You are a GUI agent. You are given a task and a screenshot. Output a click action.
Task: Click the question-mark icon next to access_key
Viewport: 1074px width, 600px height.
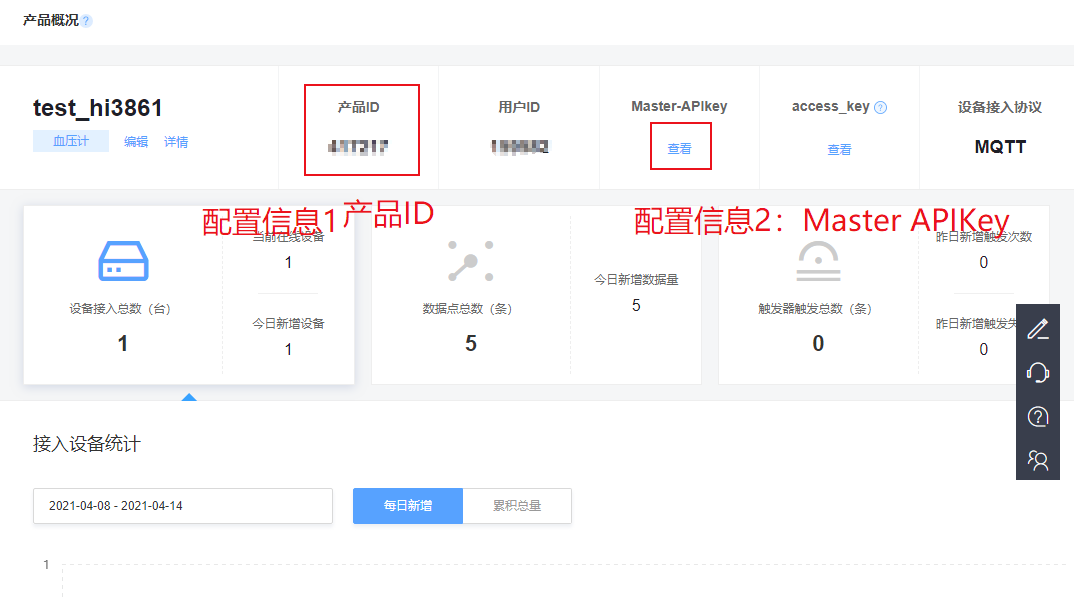pos(880,106)
